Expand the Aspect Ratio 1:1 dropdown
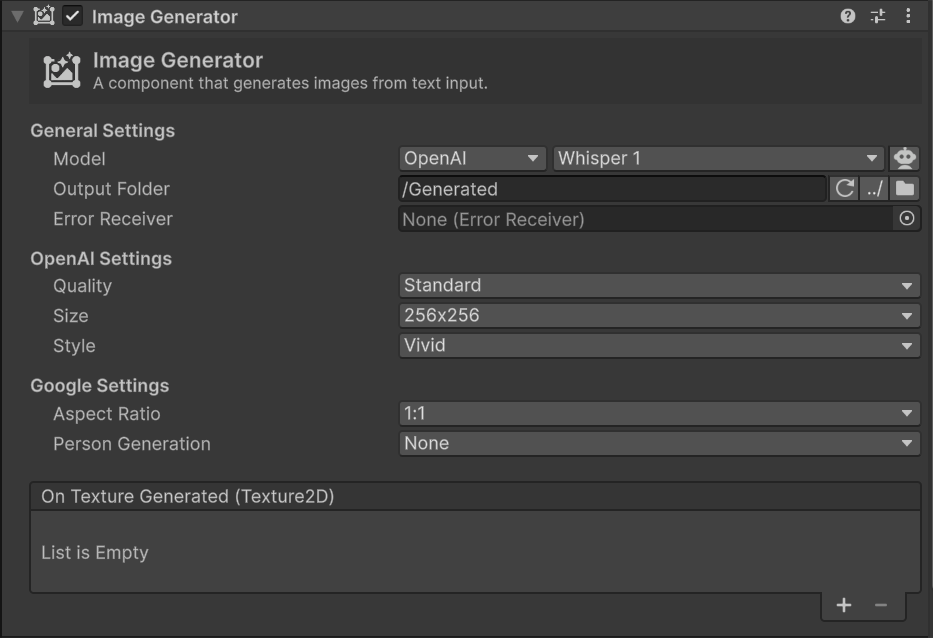933x638 pixels. click(659, 414)
